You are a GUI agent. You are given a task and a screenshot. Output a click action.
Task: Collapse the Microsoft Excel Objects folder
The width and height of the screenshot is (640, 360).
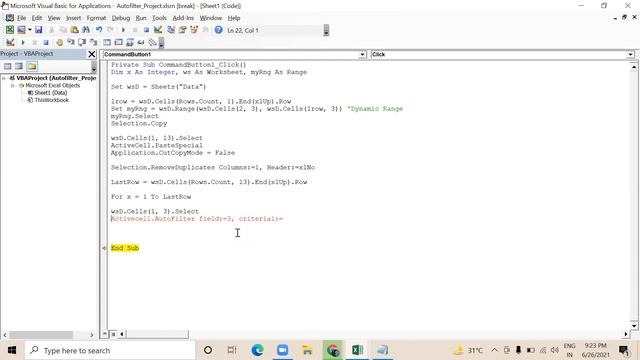click(13, 85)
